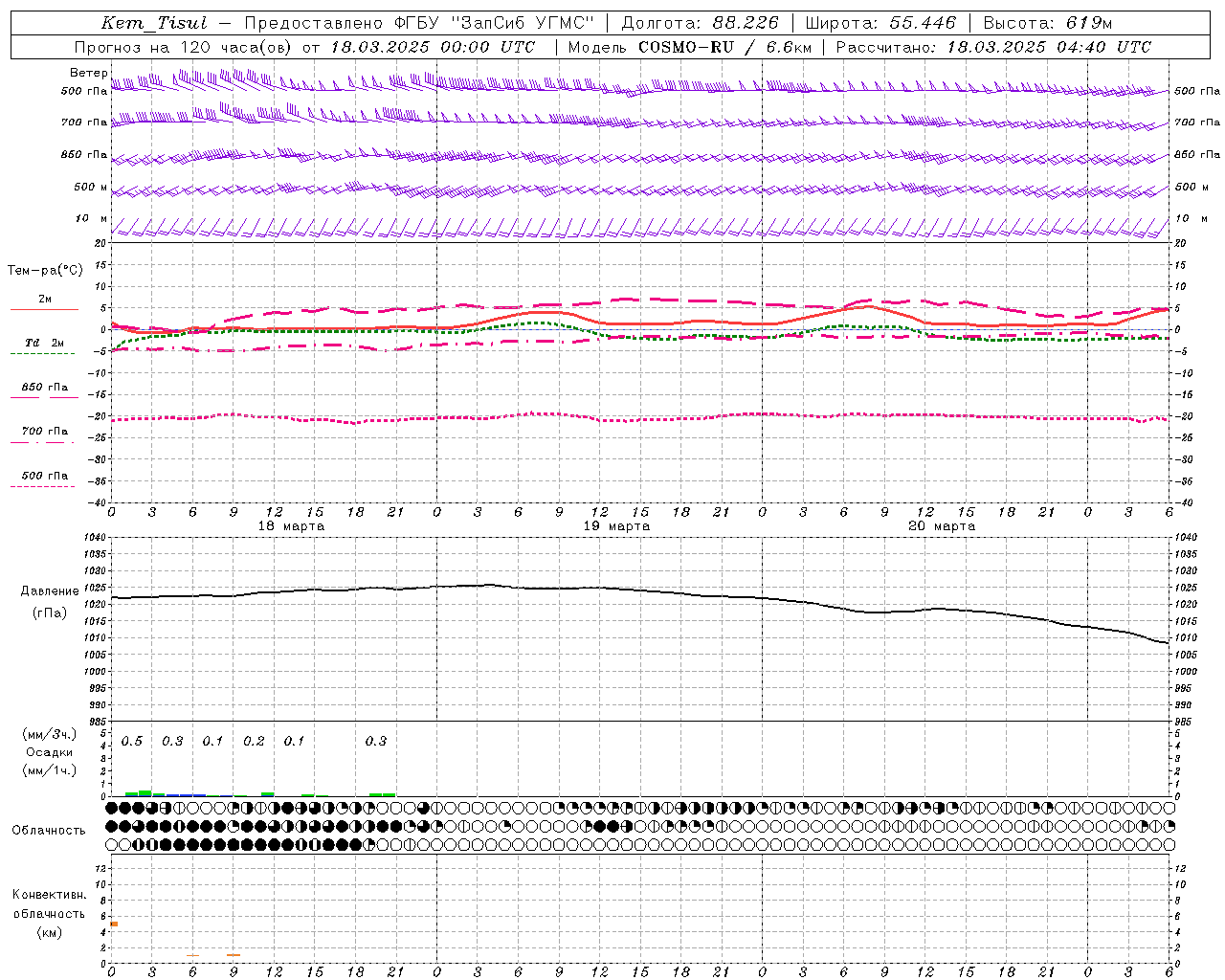Click the (мм/1ч.) precipitation unit label
The image size is (1225, 980).
pyautogui.click(x=50, y=770)
